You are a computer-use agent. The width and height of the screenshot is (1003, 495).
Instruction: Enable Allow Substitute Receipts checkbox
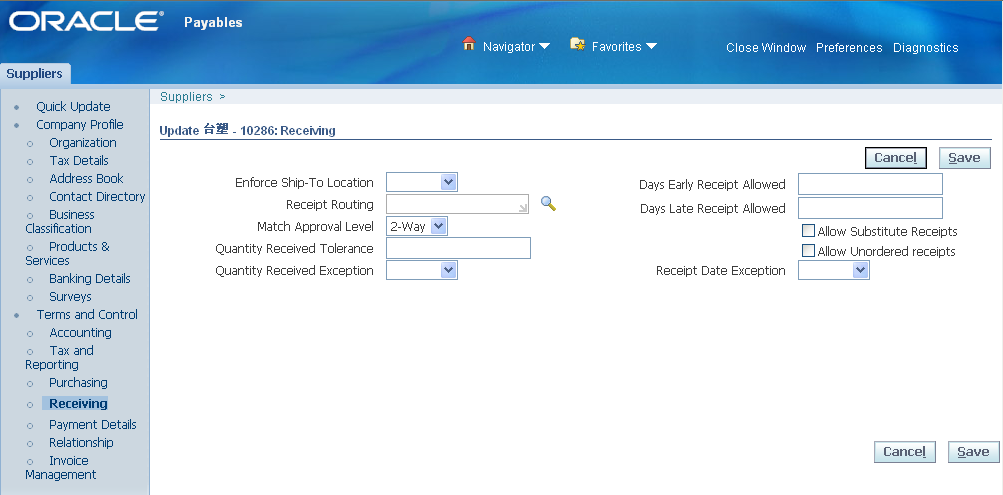tap(809, 230)
